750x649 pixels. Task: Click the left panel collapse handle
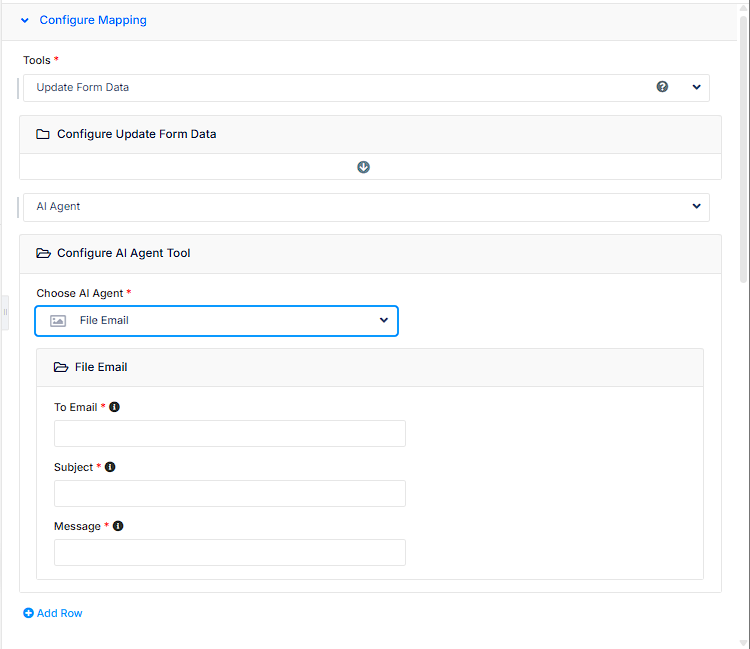pos(5,312)
